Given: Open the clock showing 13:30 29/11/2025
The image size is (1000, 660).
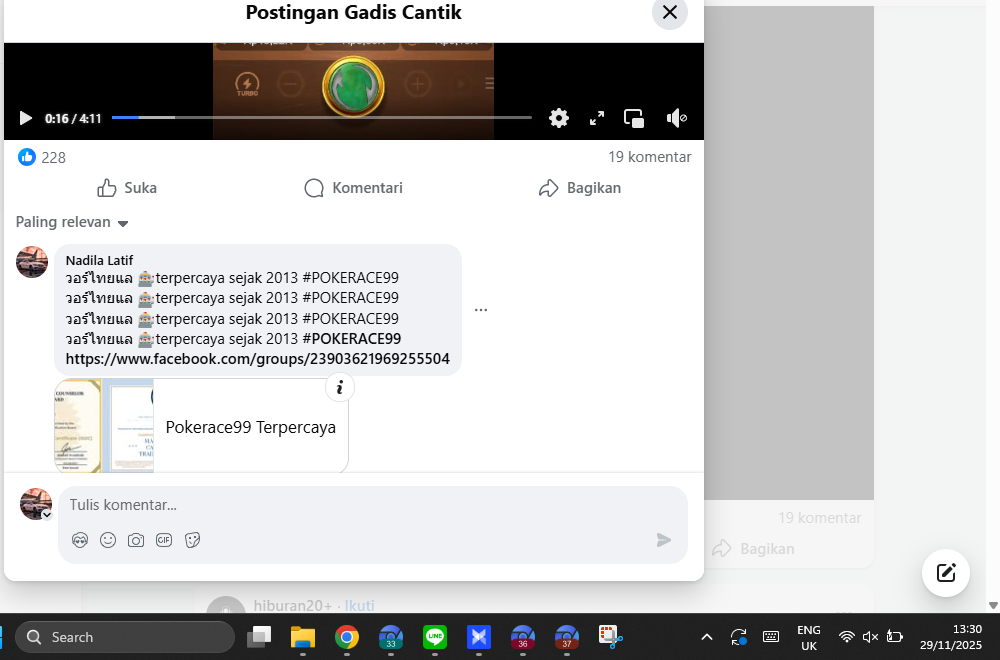Looking at the screenshot, I should pos(950,638).
